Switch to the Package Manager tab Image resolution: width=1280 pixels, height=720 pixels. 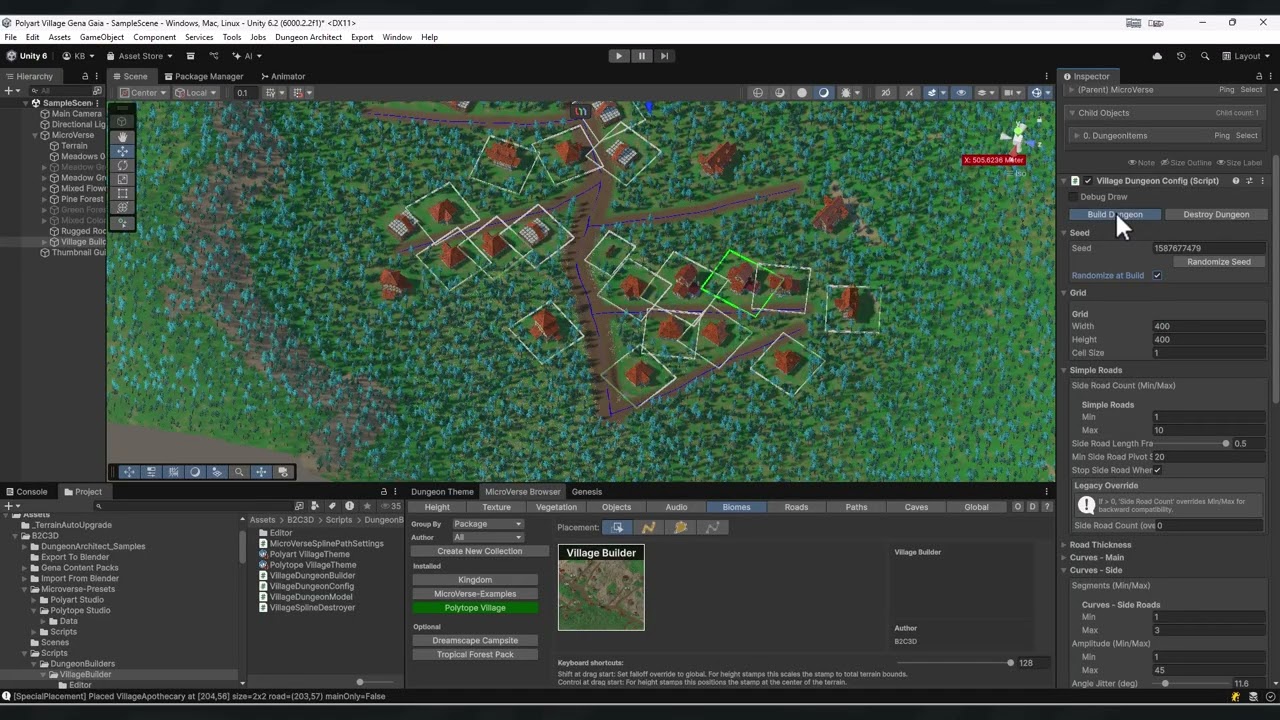[x=204, y=76]
